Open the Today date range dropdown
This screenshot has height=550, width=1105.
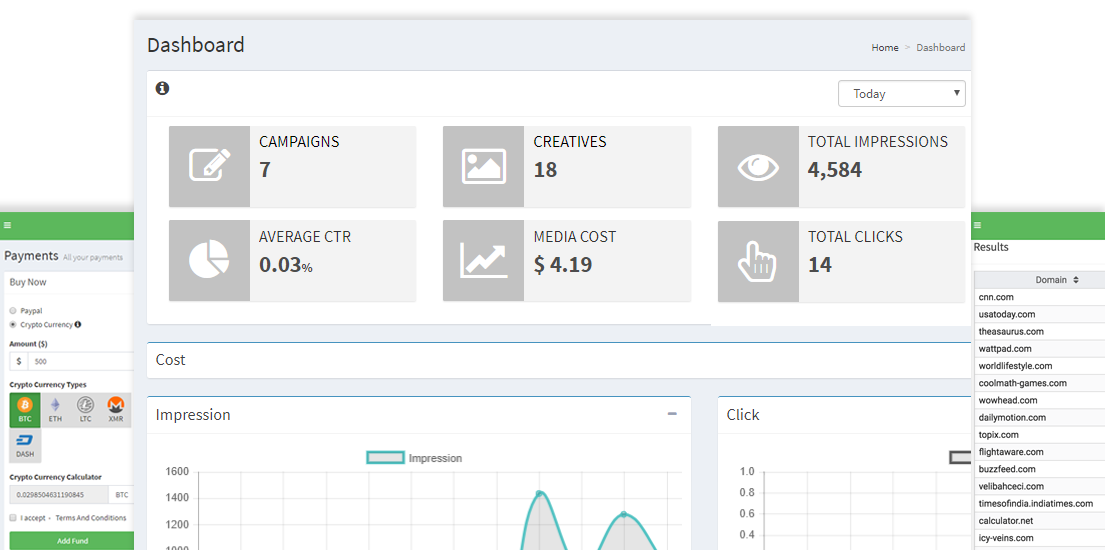pyautogui.click(x=901, y=93)
